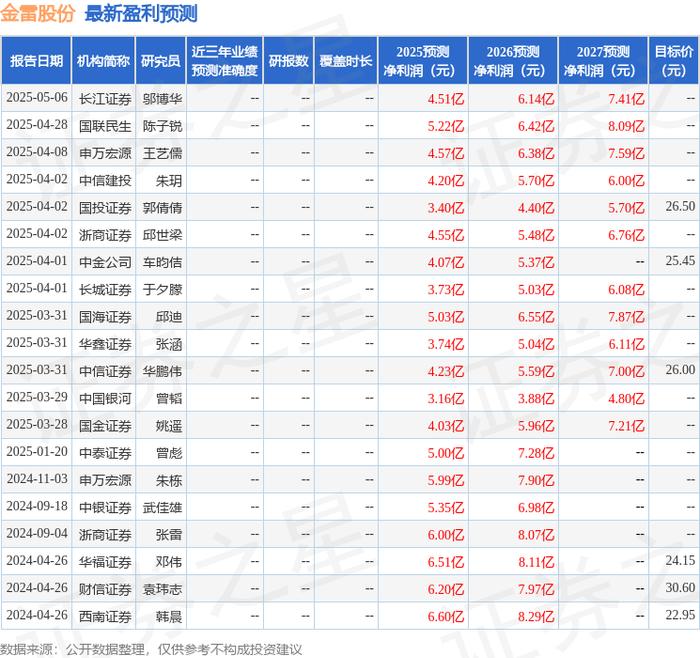The image size is (700, 658).
Task: Click researcher 张雷
Action: pyautogui.click(x=169, y=534)
